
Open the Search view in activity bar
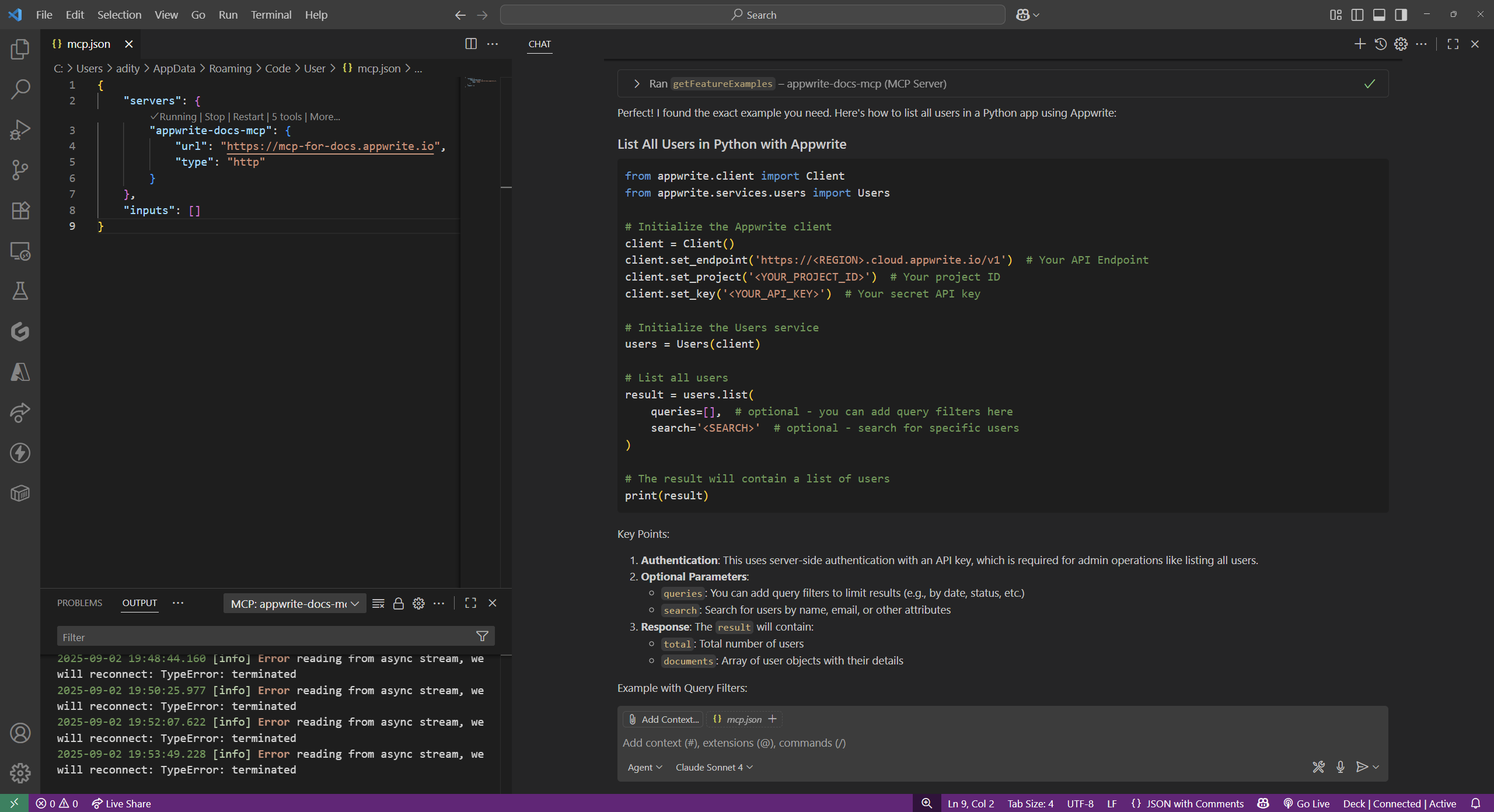(20, 89)
